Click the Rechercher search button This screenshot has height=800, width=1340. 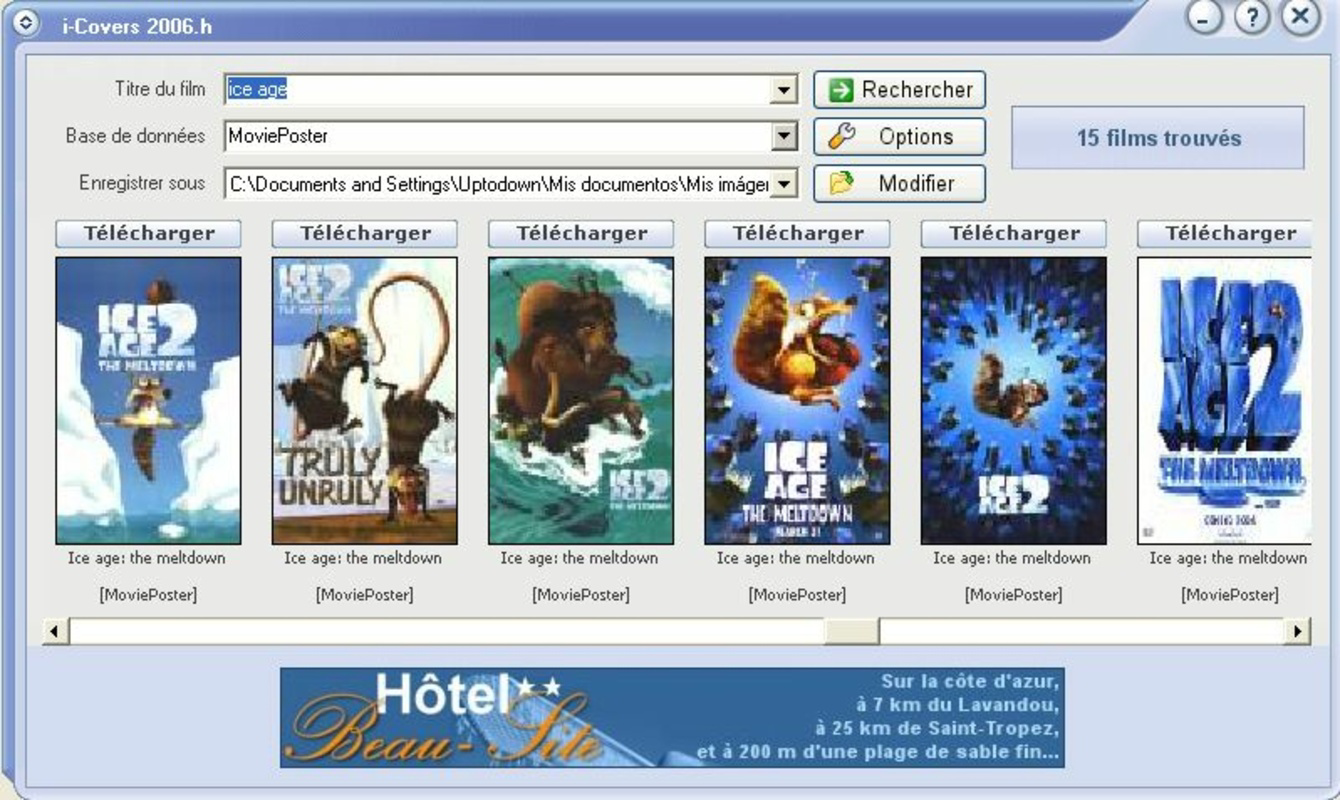pos(899,90)
